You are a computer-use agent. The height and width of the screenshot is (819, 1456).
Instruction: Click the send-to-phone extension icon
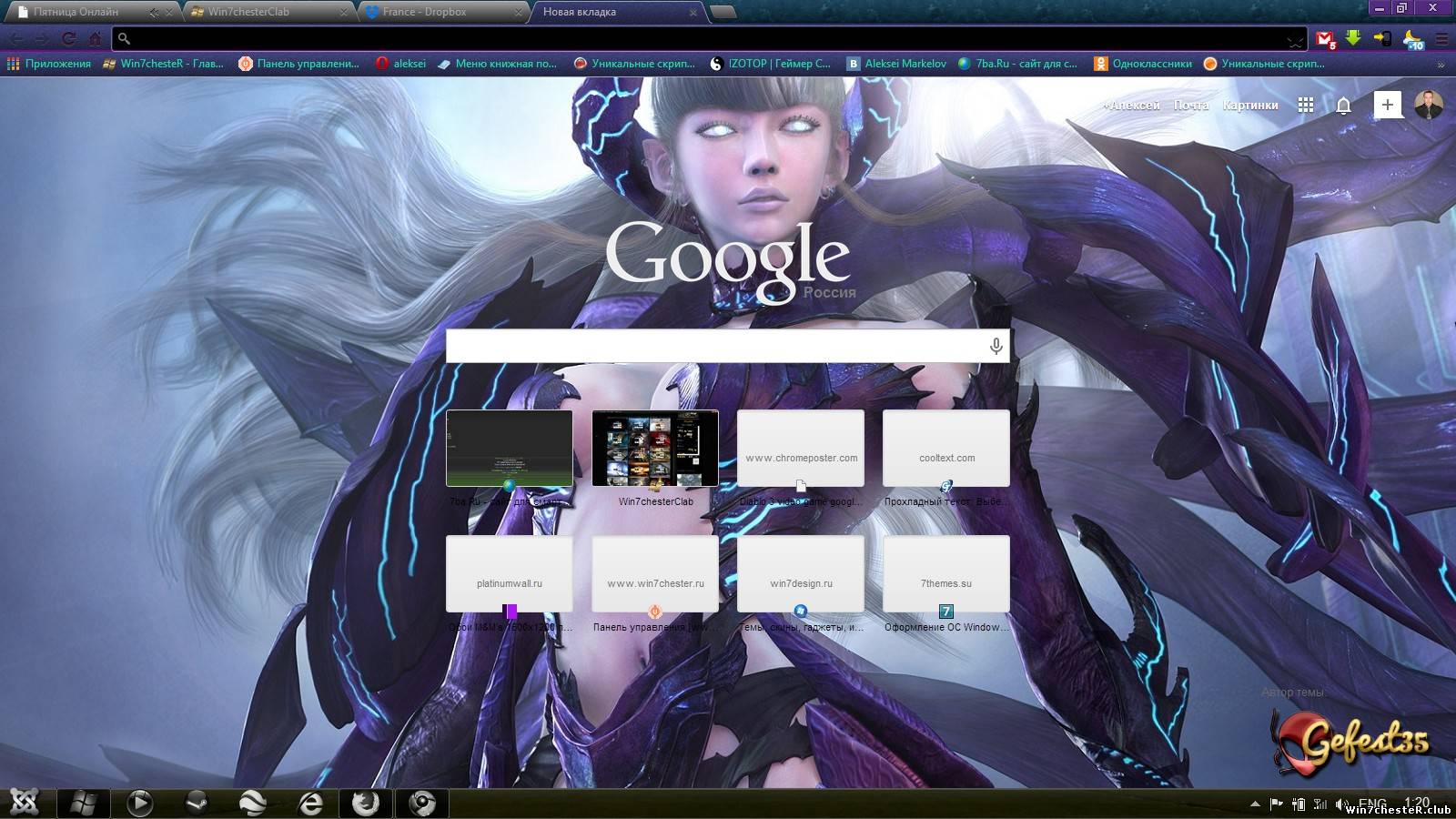click(1382, 38)
